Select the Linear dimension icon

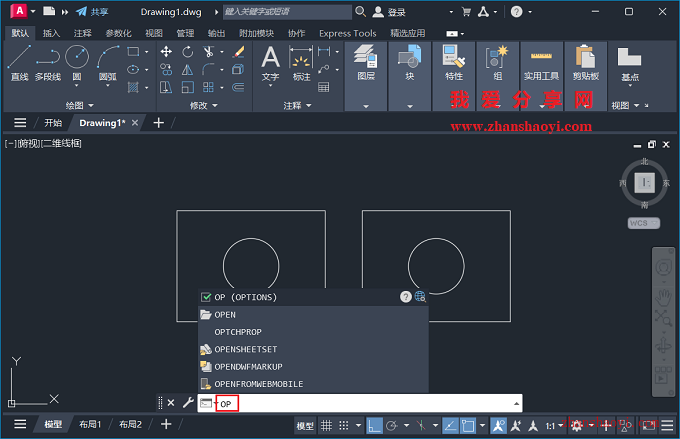[x=324, y=52]
